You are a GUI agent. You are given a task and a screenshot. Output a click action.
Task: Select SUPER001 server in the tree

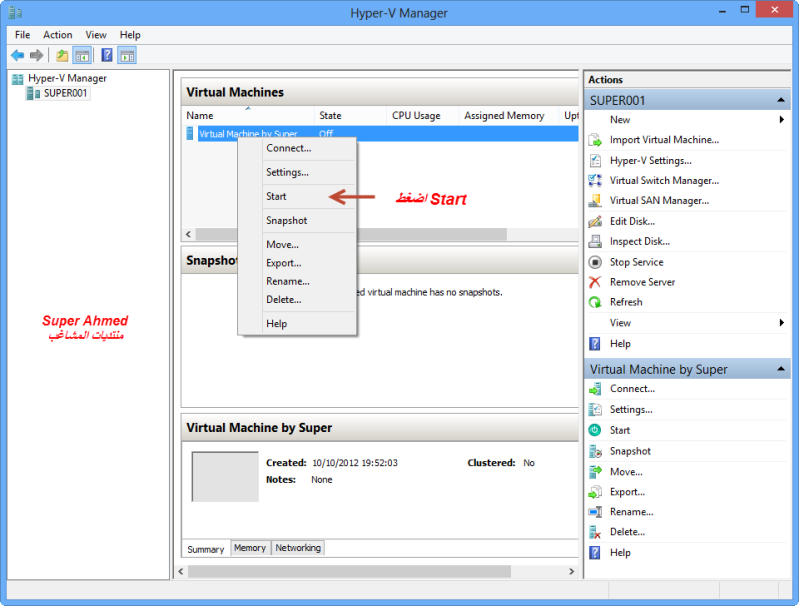pos(65,93)
